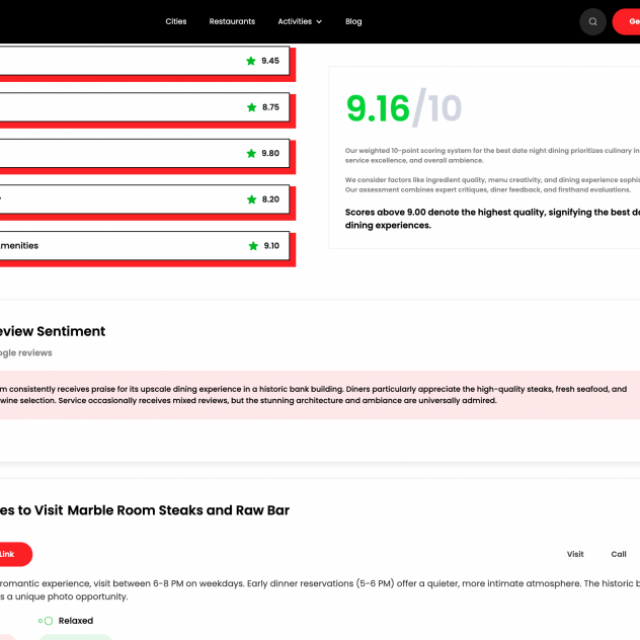Click the Visit link
640x640 pixels.
pos(575,554)
